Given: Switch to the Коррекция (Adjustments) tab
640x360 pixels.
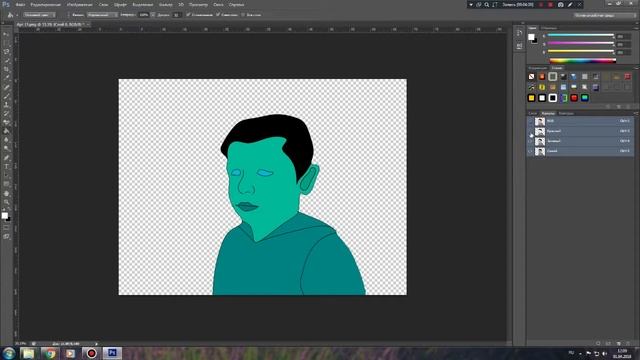Looking at the screenshot, I should coord(538,68).
